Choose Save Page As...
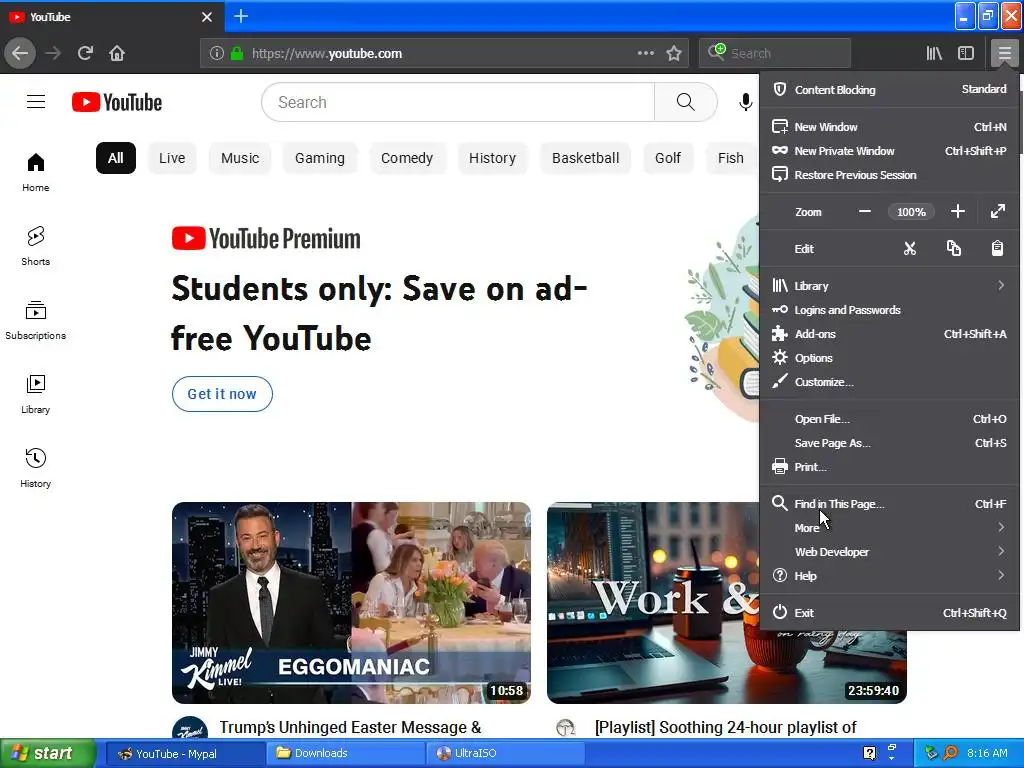Image resolution: width=1024 pixels, height=768 pixels. click(889, 443)
